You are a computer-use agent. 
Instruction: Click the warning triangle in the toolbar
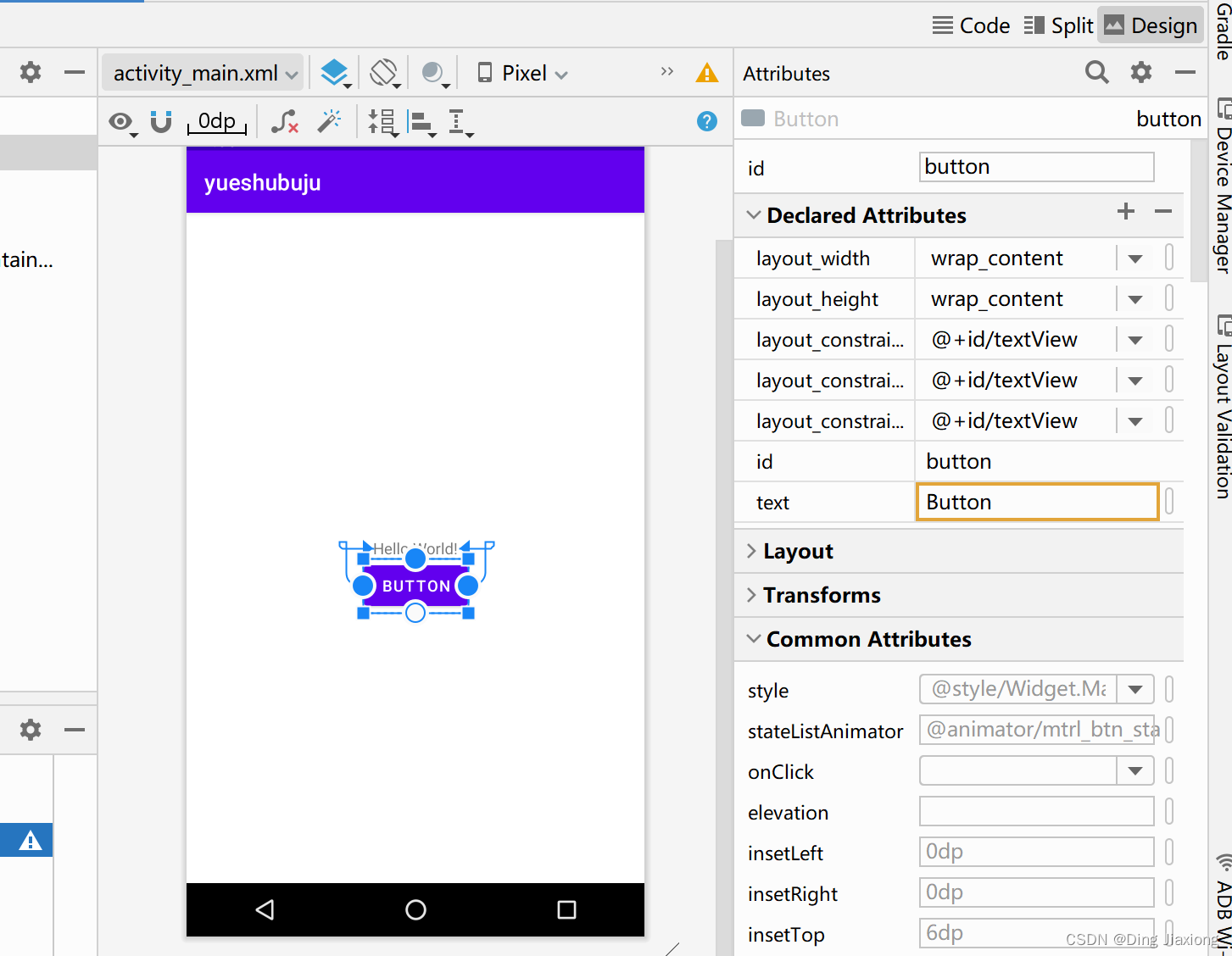706,73
